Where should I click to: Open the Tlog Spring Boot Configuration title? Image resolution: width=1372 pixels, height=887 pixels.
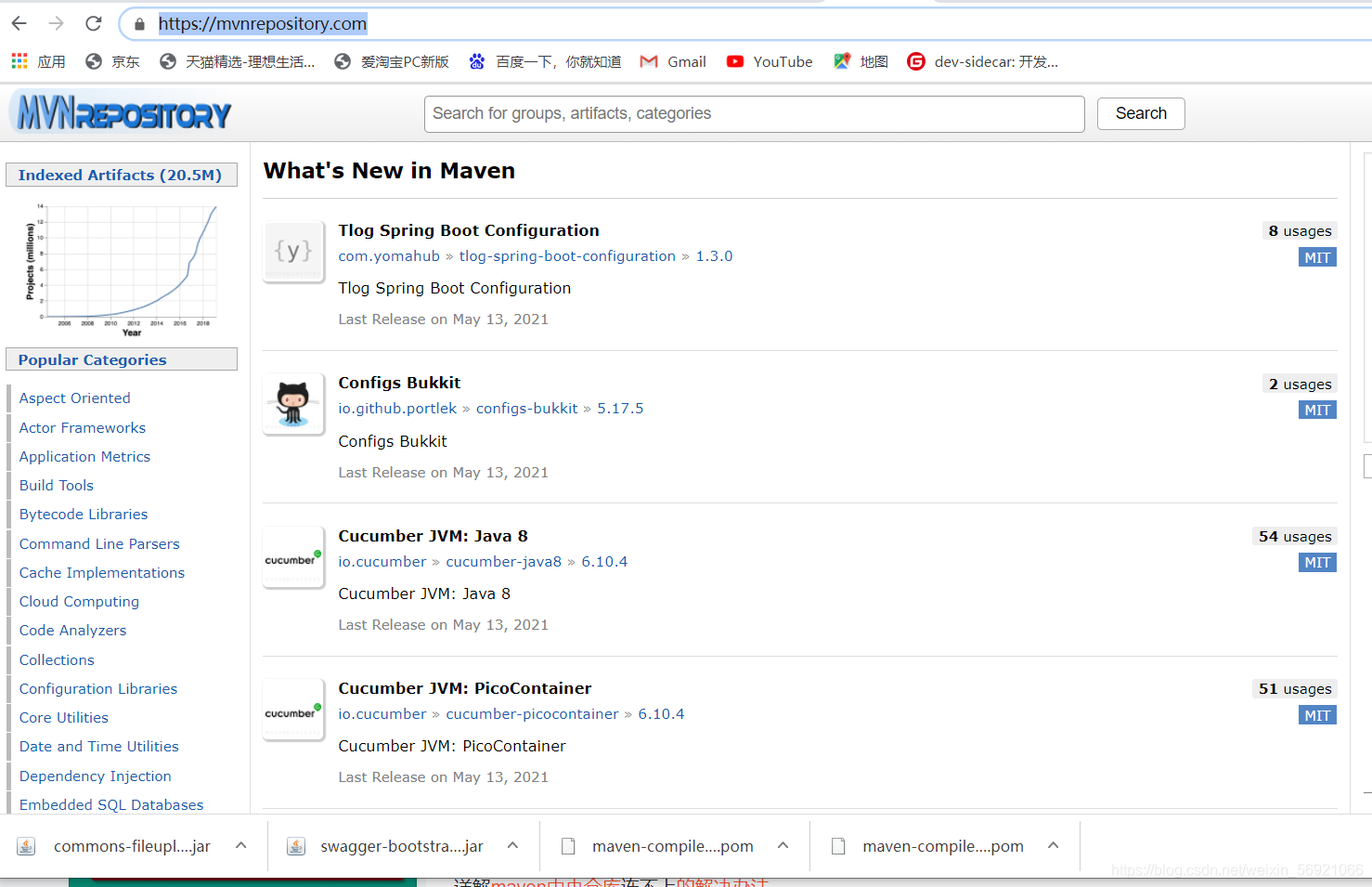(469, 230)
